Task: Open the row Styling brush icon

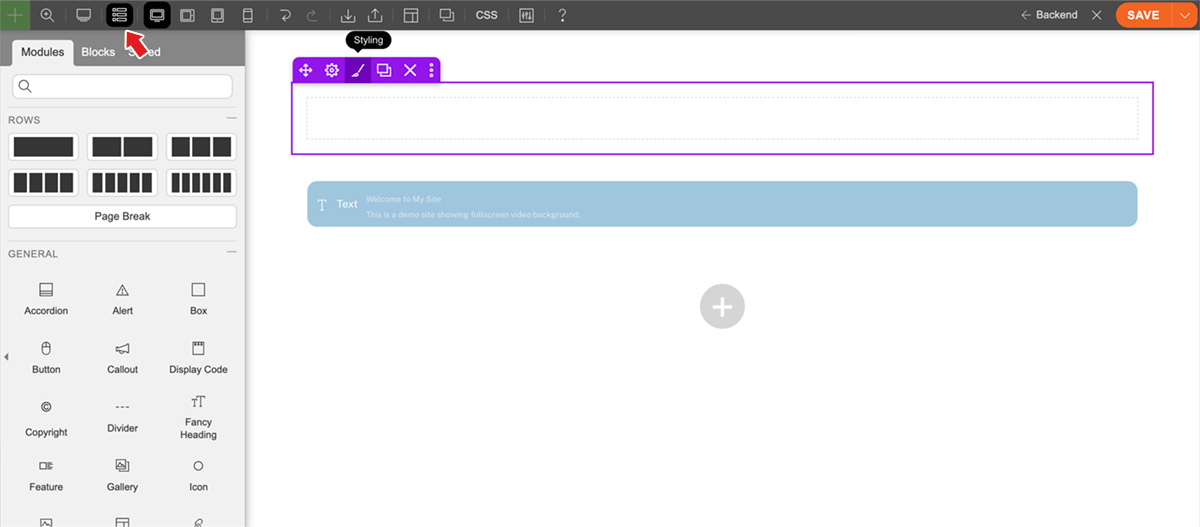Action: tap(358, 70)
